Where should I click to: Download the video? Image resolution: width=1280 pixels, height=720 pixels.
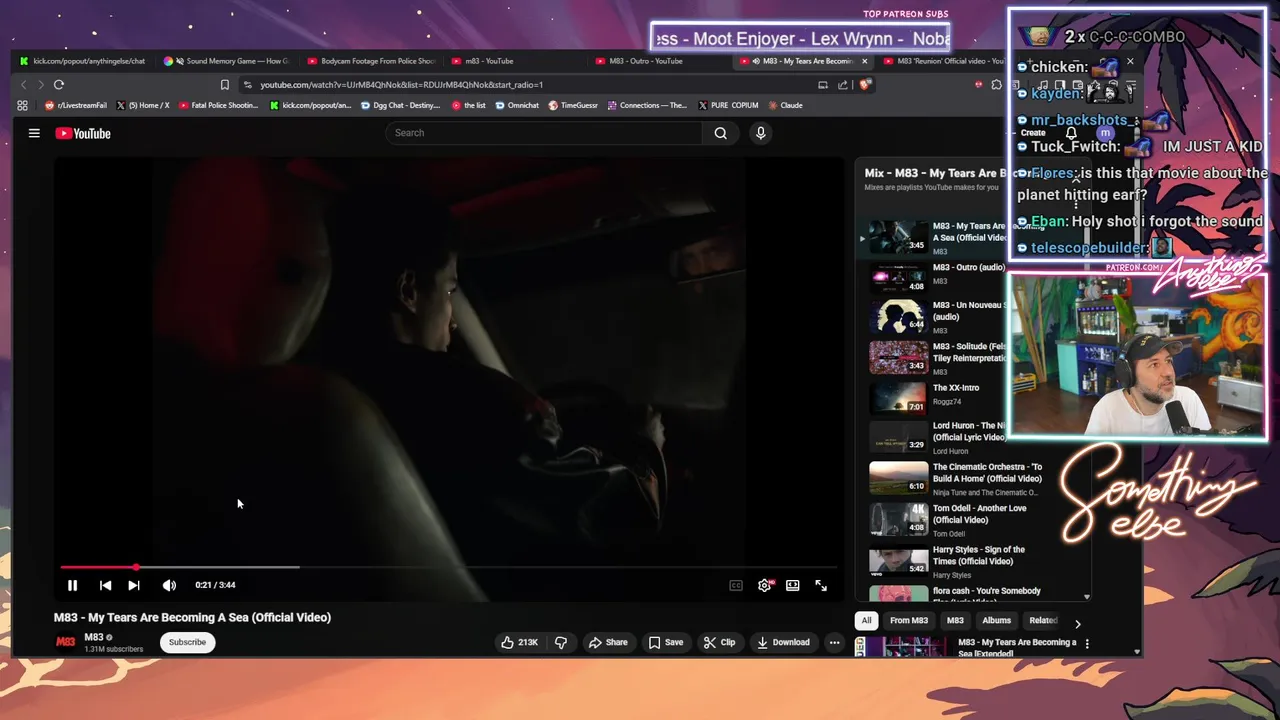pyautogui.click(x=783, y=642)
